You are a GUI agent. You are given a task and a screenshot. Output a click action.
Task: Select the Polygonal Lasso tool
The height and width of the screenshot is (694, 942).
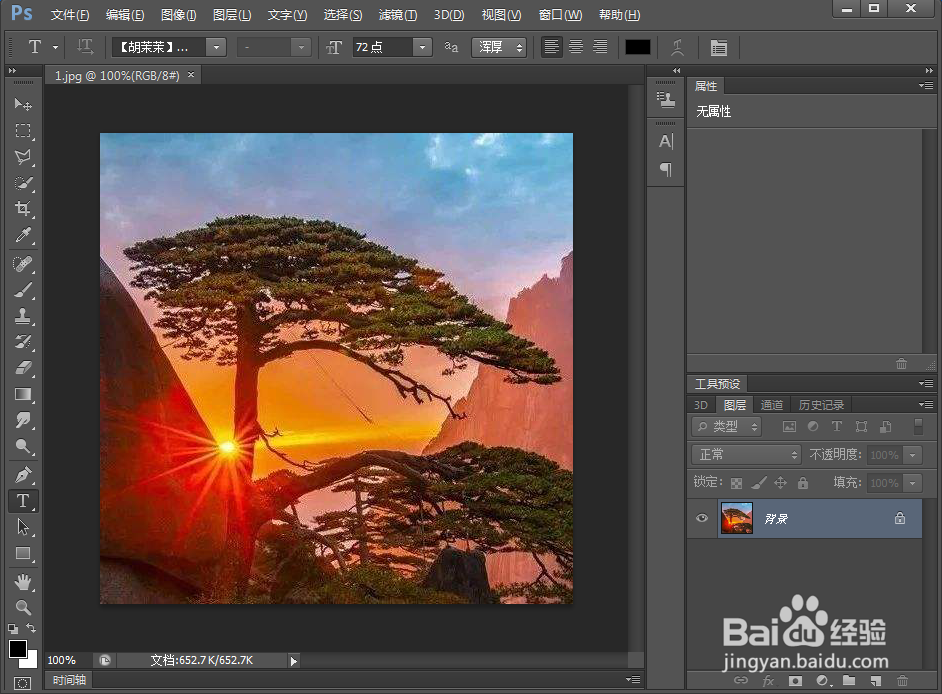point(23,157)
